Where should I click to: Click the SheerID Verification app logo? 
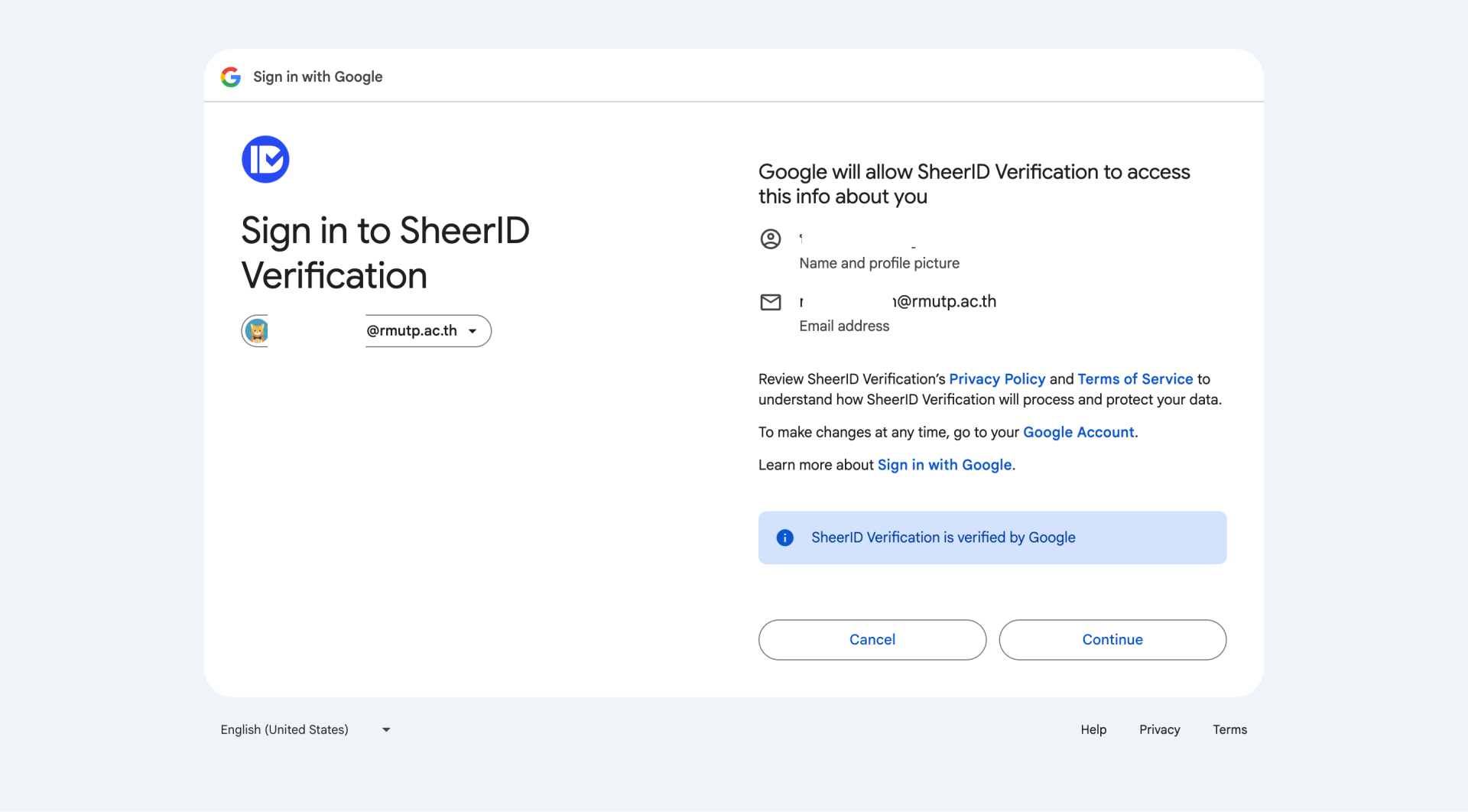(265, 159)
